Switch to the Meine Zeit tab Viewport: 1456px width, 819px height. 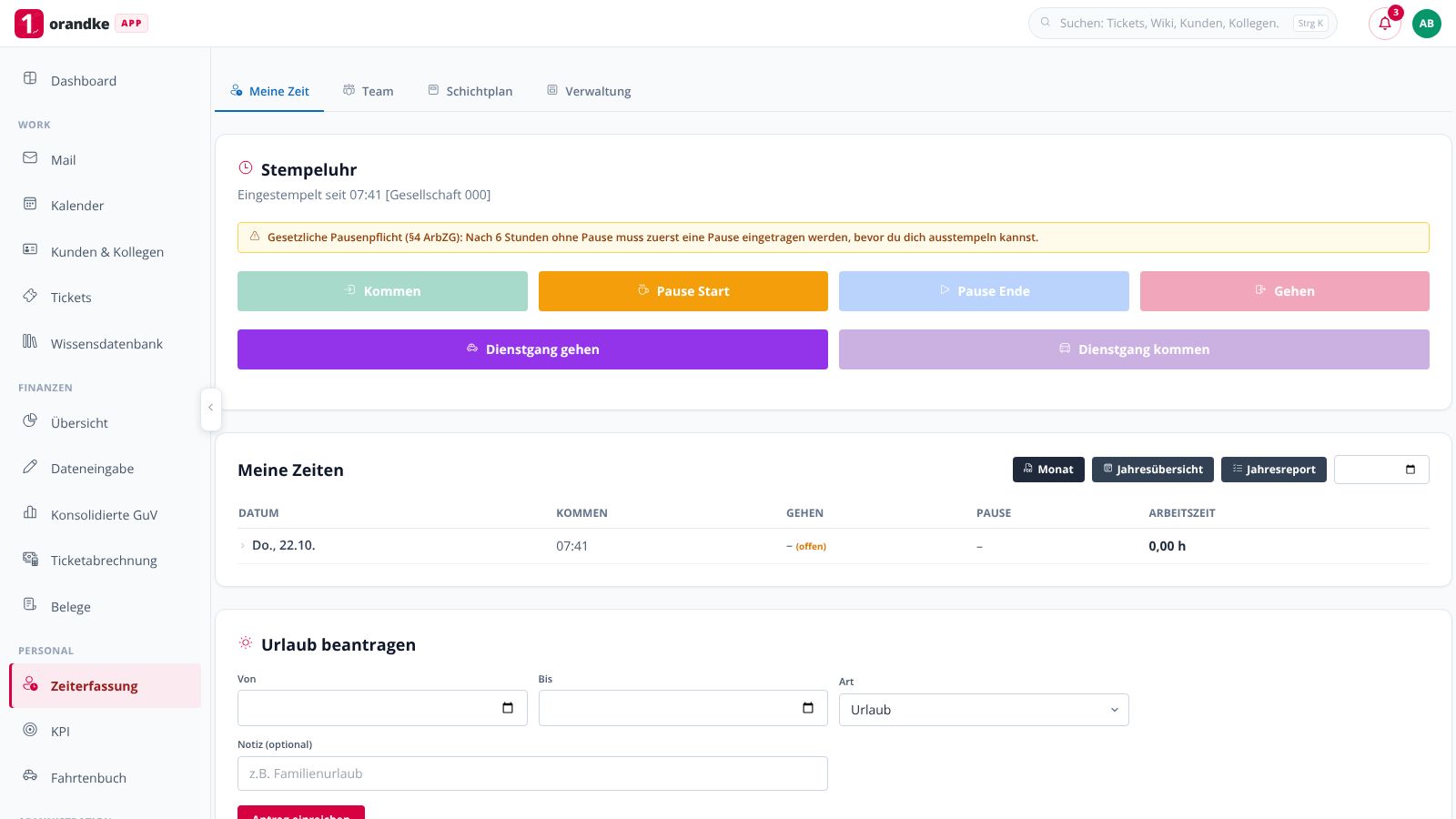coord(269,91)
